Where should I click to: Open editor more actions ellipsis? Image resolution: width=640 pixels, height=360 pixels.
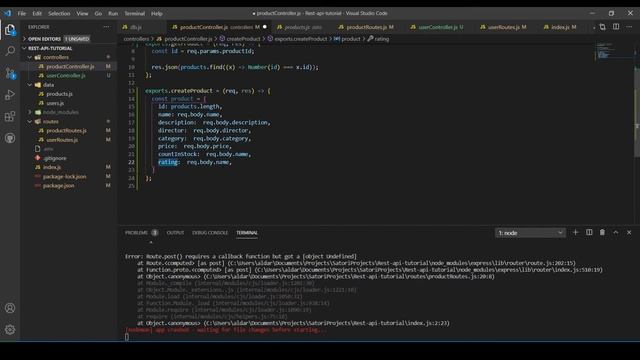(x=629, y=27)
